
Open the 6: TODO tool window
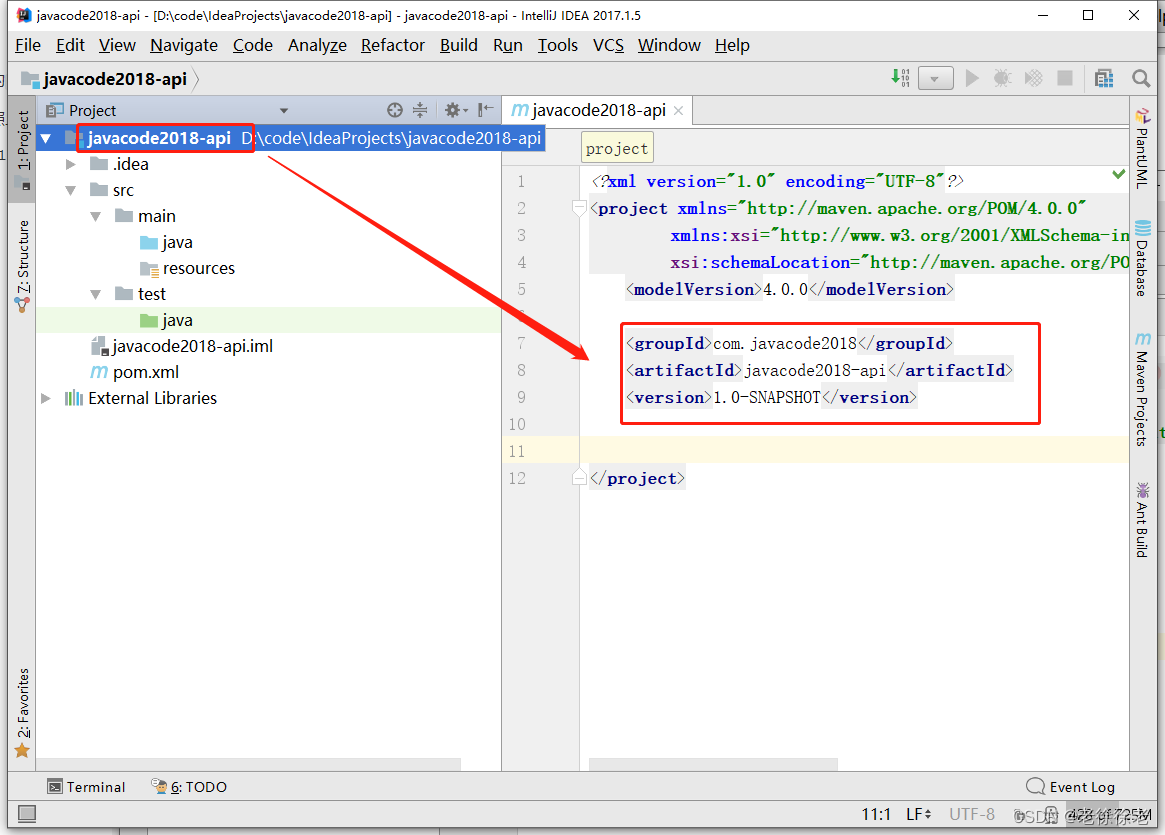point(189,787)
